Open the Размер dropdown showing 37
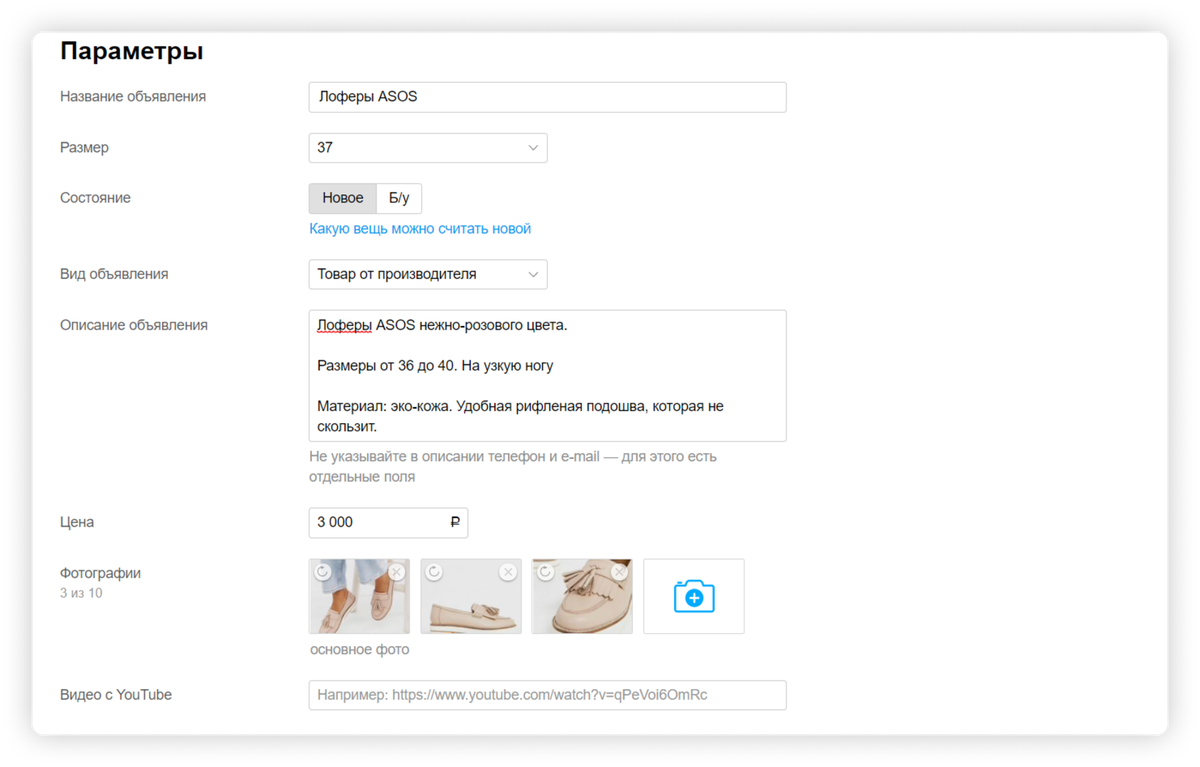 point(428,148)
